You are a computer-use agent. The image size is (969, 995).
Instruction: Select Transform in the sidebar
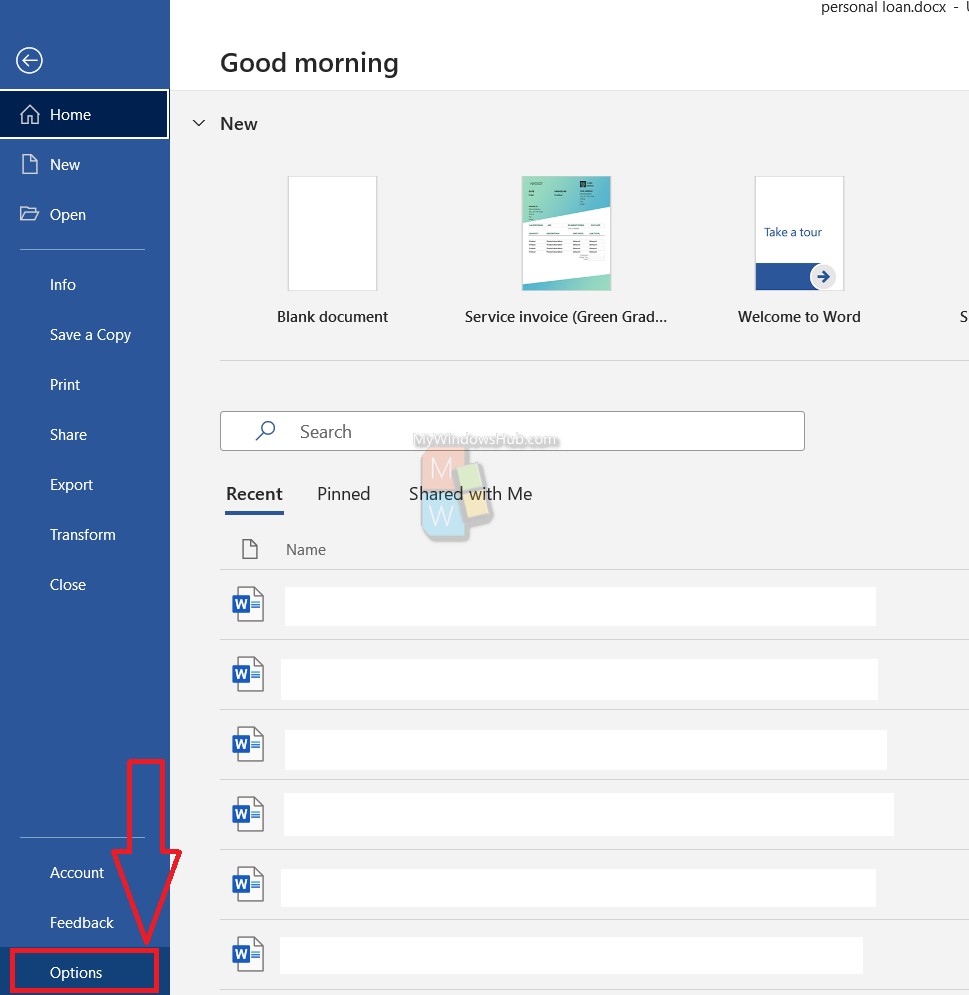tap(84, 535)
